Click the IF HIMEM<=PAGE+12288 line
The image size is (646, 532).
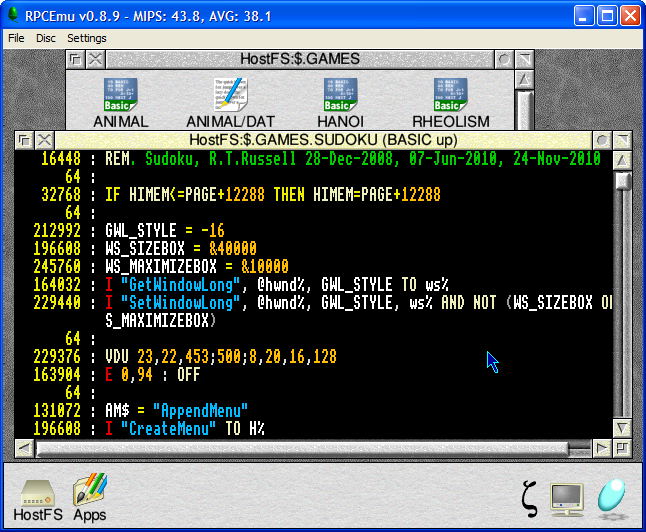click(x=273, y=195)
